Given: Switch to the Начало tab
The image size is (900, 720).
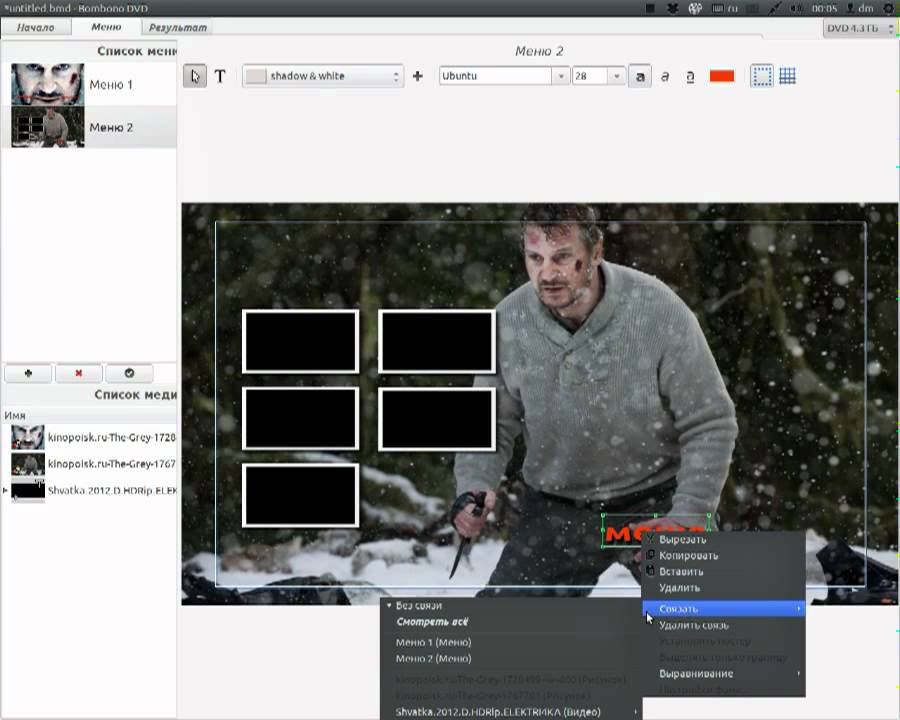Looking at the screenshot, I should (x=36, y=27).
